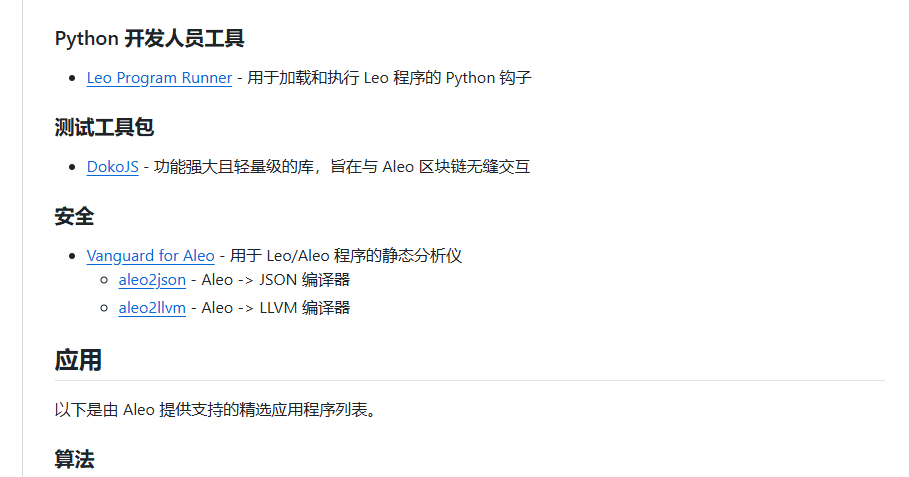
Task: Click the 精选应用程序列表 paragraph
Action: pyautogui.click(x=217, y=410)
